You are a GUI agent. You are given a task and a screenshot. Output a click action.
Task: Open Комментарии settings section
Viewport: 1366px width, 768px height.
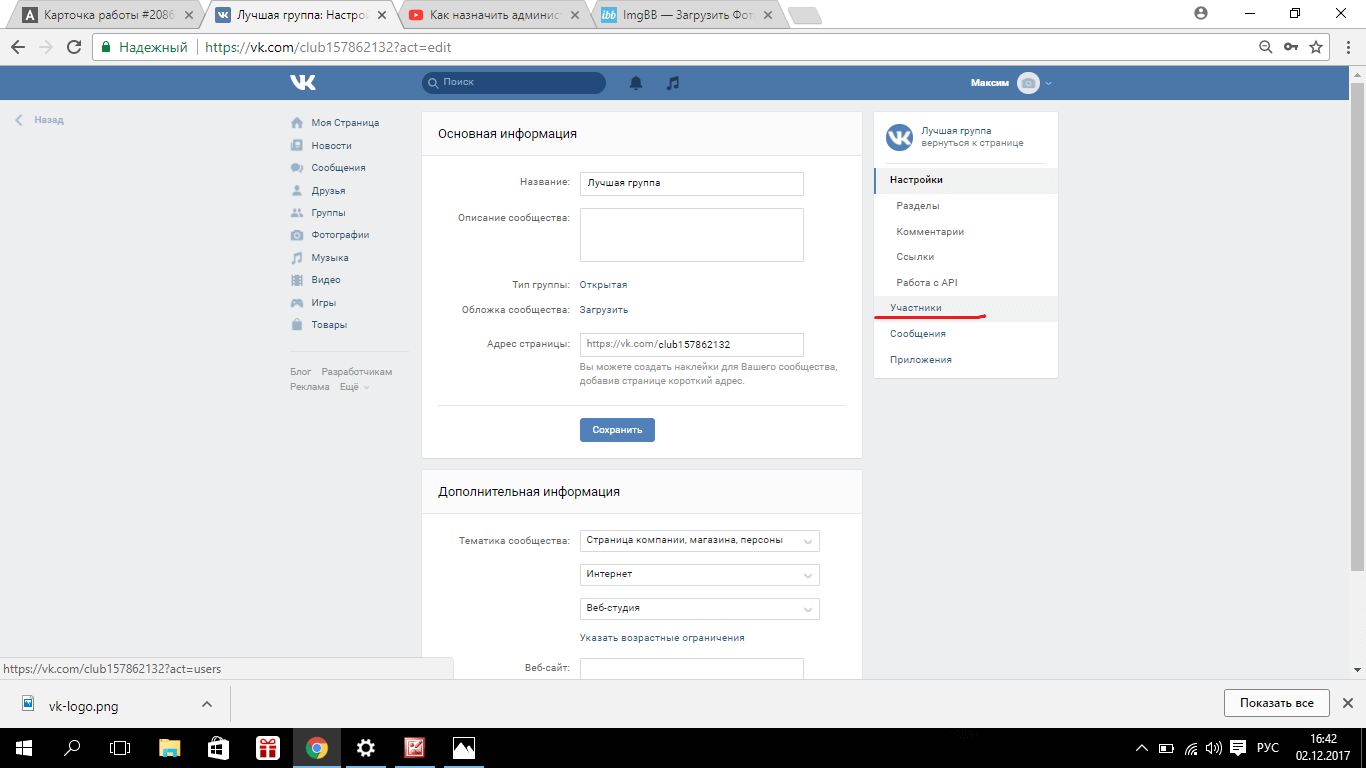click(x=965, y=231)
